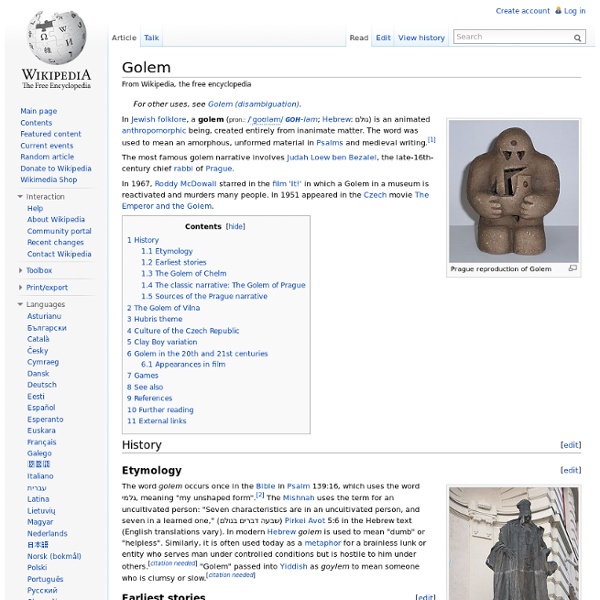Screen dimensions: 600x600
Task: Jump to 1.1 Etymology in contents
Action: click(167, 251)
